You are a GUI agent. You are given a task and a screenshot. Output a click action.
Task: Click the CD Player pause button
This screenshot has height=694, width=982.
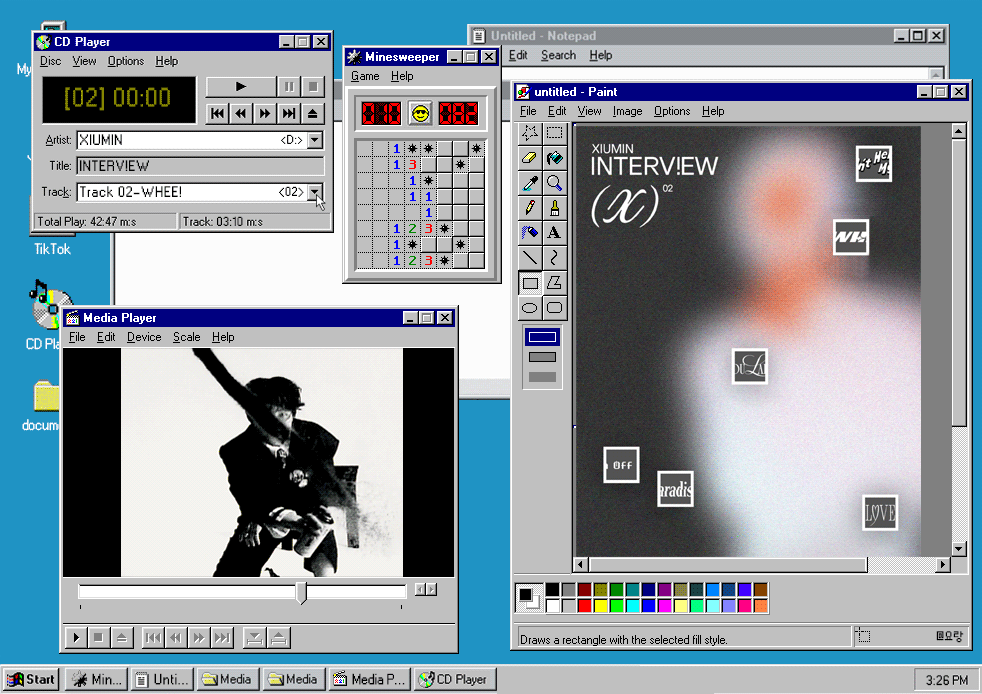click(289, 86)
